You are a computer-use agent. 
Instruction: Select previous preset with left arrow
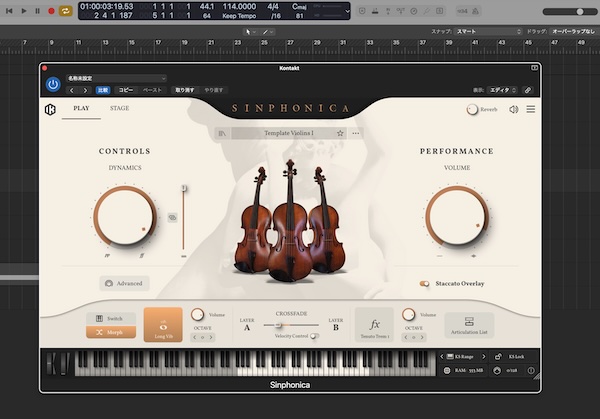[x=72, y=90]
